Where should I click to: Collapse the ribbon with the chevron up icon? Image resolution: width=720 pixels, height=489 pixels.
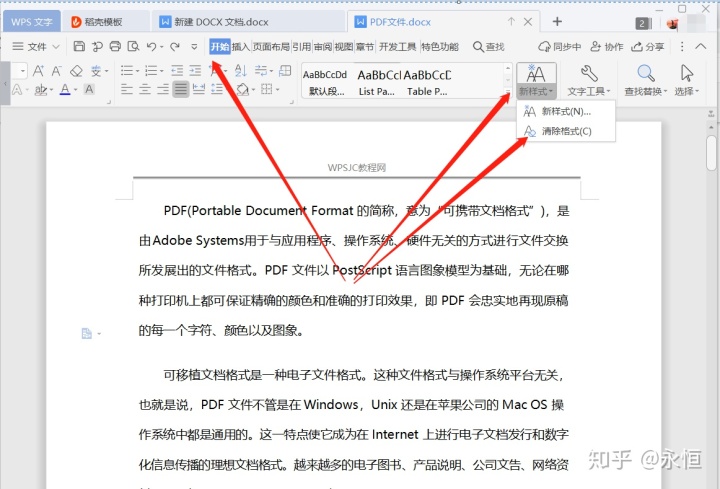click(x=701, y=46)
